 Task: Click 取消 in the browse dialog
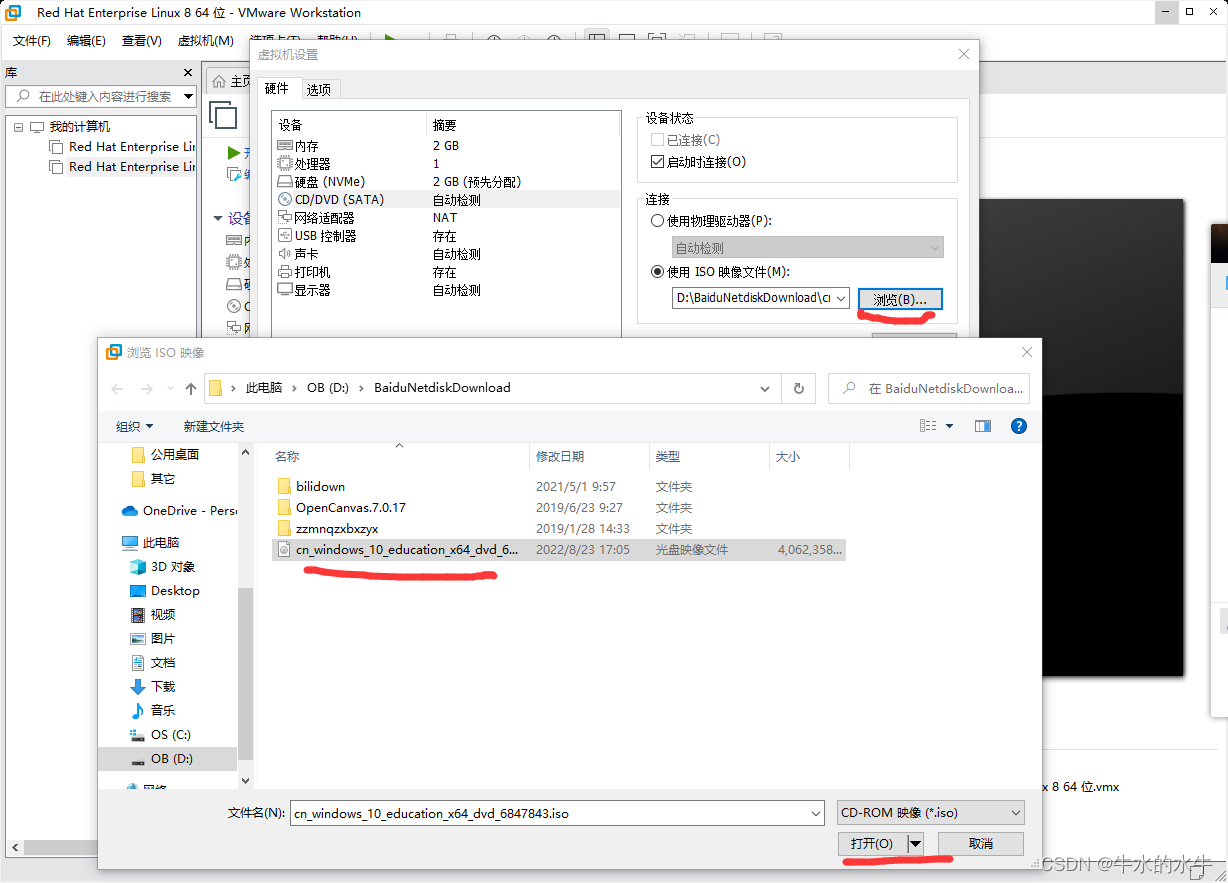tap(981, 844)
